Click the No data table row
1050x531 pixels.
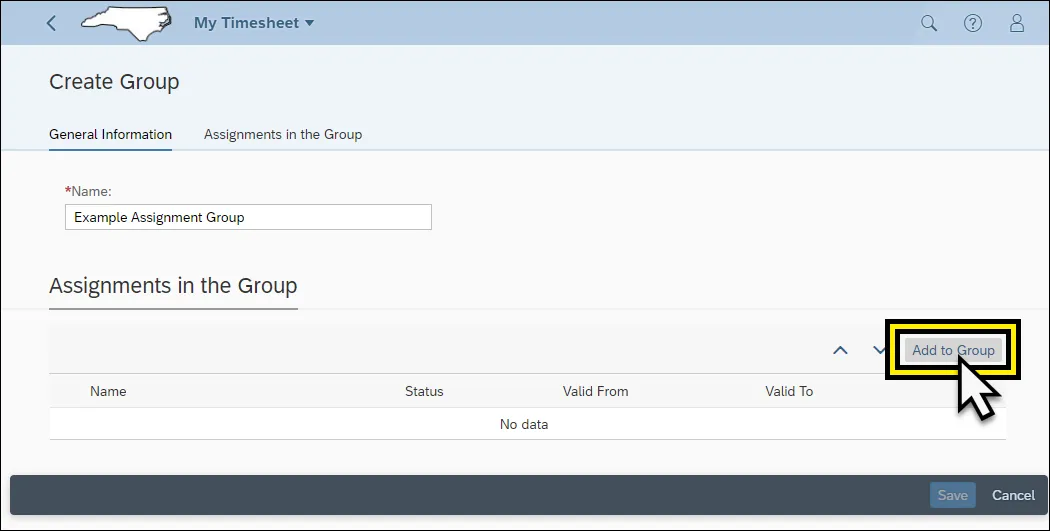pos(527,424)
